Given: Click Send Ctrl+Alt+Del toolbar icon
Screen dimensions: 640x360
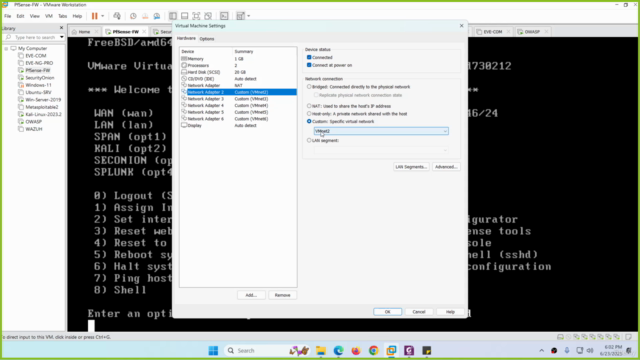Looking at the screenshot, I should 117,16.
